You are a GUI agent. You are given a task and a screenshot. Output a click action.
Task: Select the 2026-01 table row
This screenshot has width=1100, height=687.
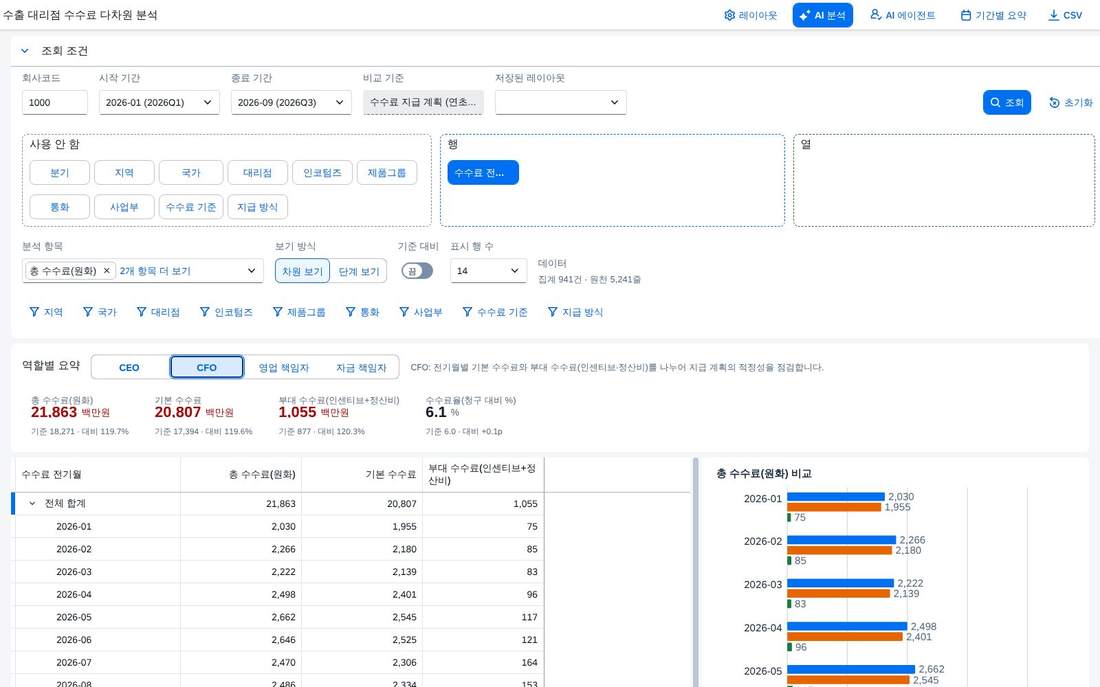pyautogui.click(x=279, y=526)
